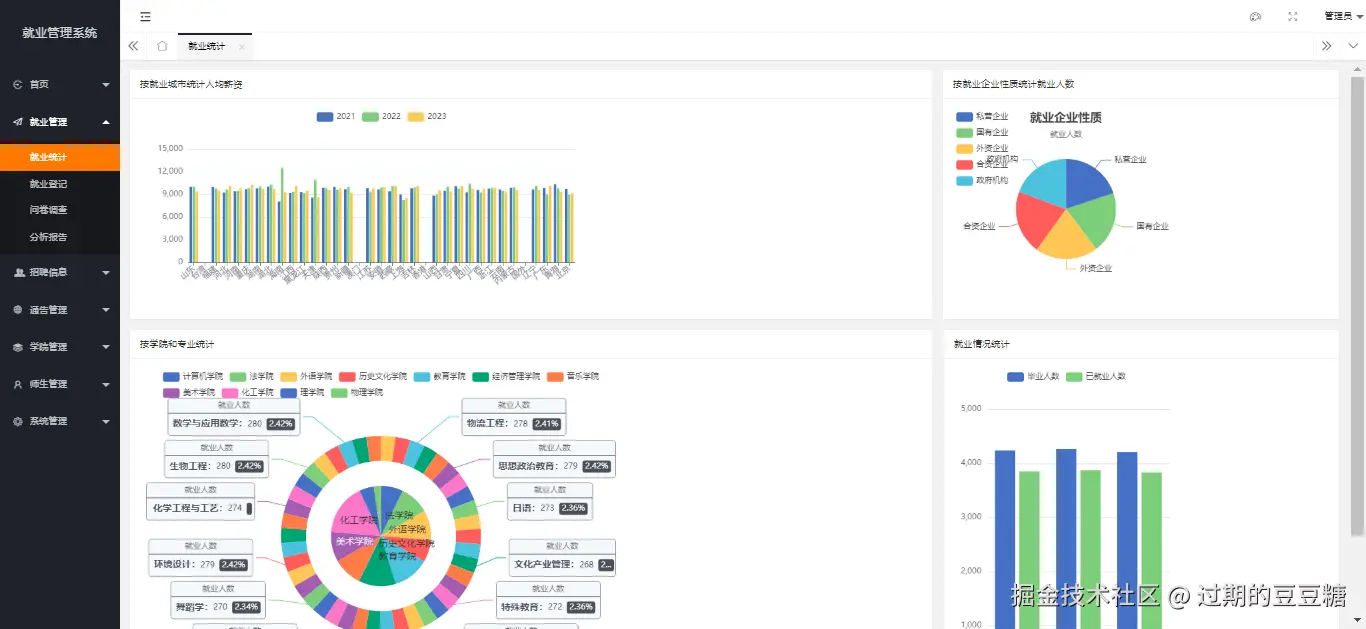Open the tab options chevron dropdown

1353,46
